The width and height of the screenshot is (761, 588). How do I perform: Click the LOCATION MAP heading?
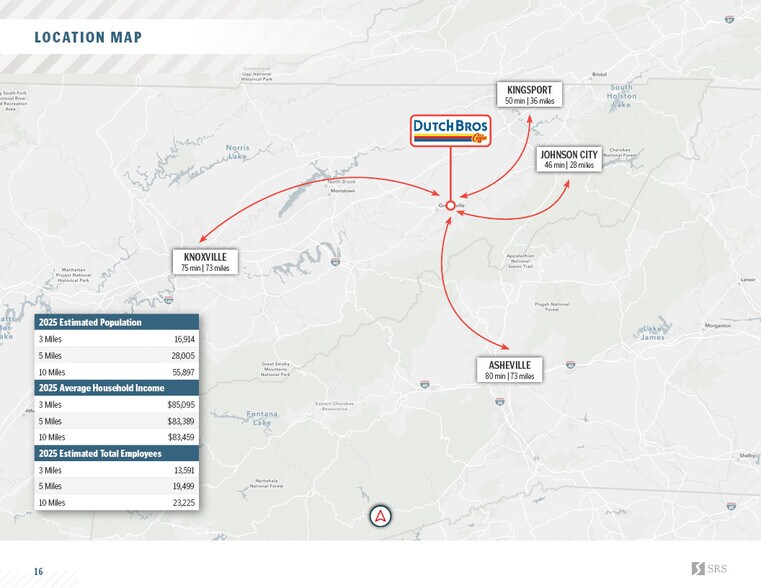tap(88, 37)
